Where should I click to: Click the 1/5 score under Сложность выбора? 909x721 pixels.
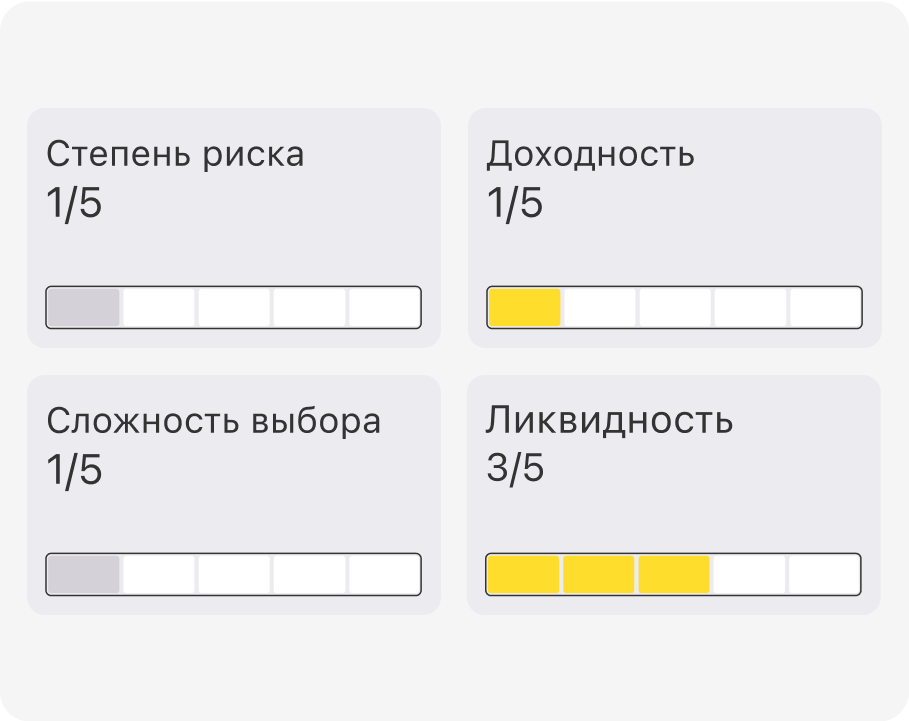pos(74,470)
